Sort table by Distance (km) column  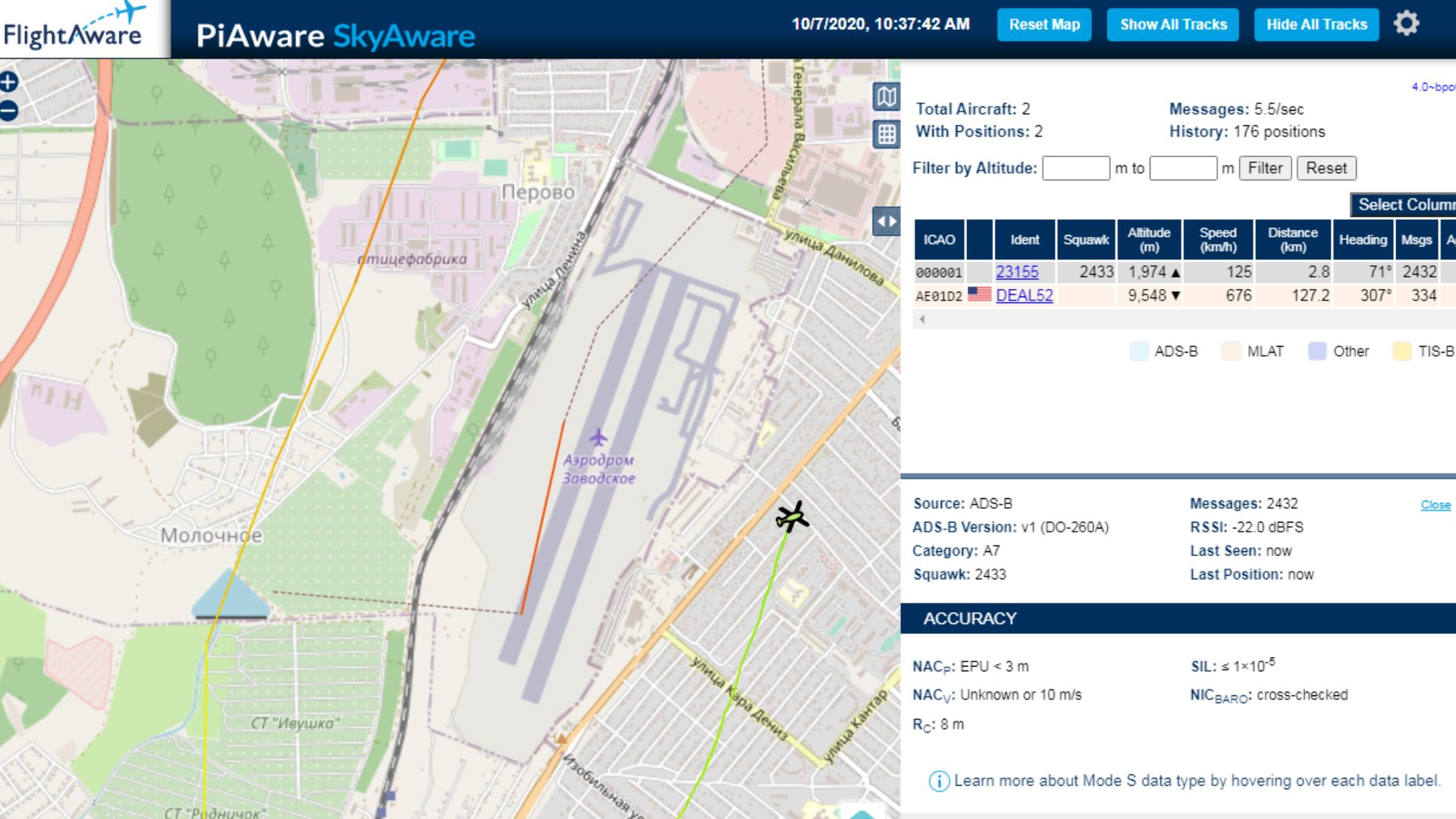click(x=1293, y=240)
